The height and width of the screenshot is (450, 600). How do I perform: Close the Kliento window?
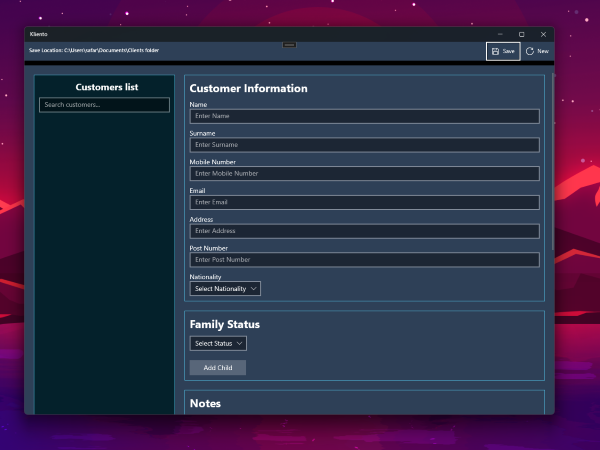(x=543, y=34)
